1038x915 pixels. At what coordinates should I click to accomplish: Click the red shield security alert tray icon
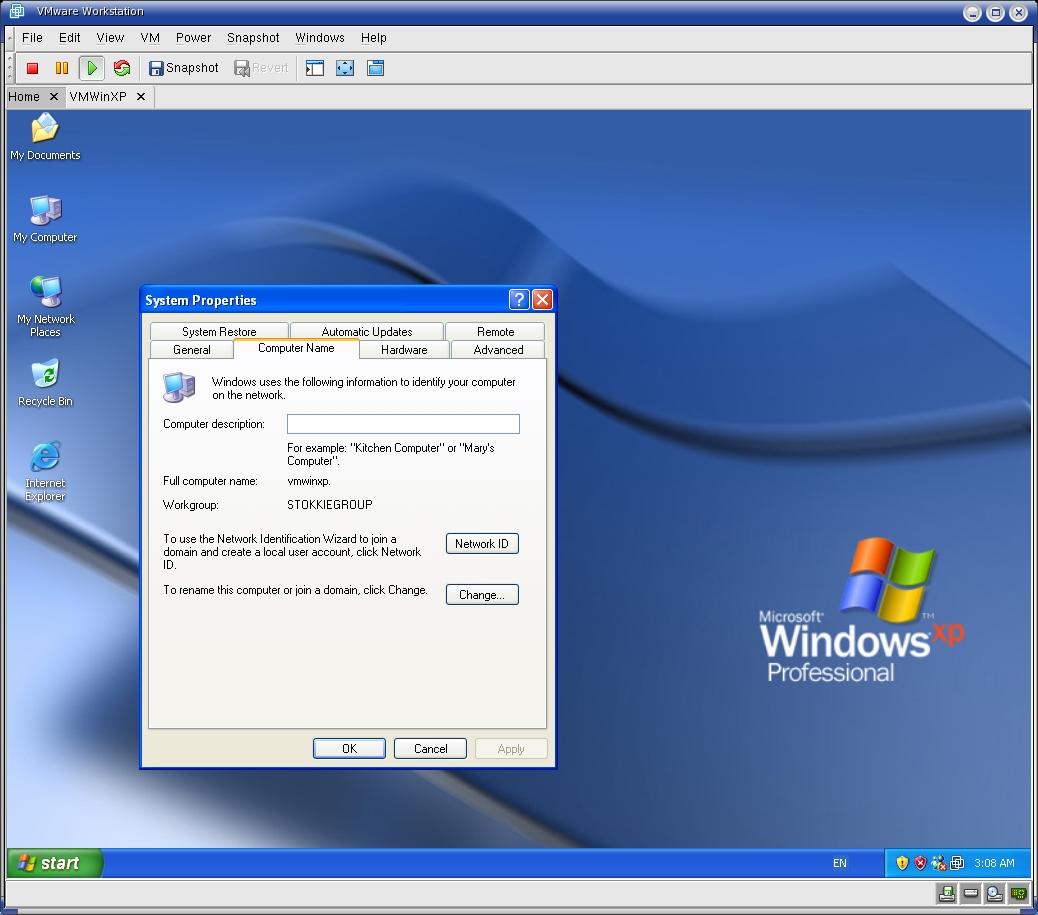pyautogui.click(x=920, y=863)
